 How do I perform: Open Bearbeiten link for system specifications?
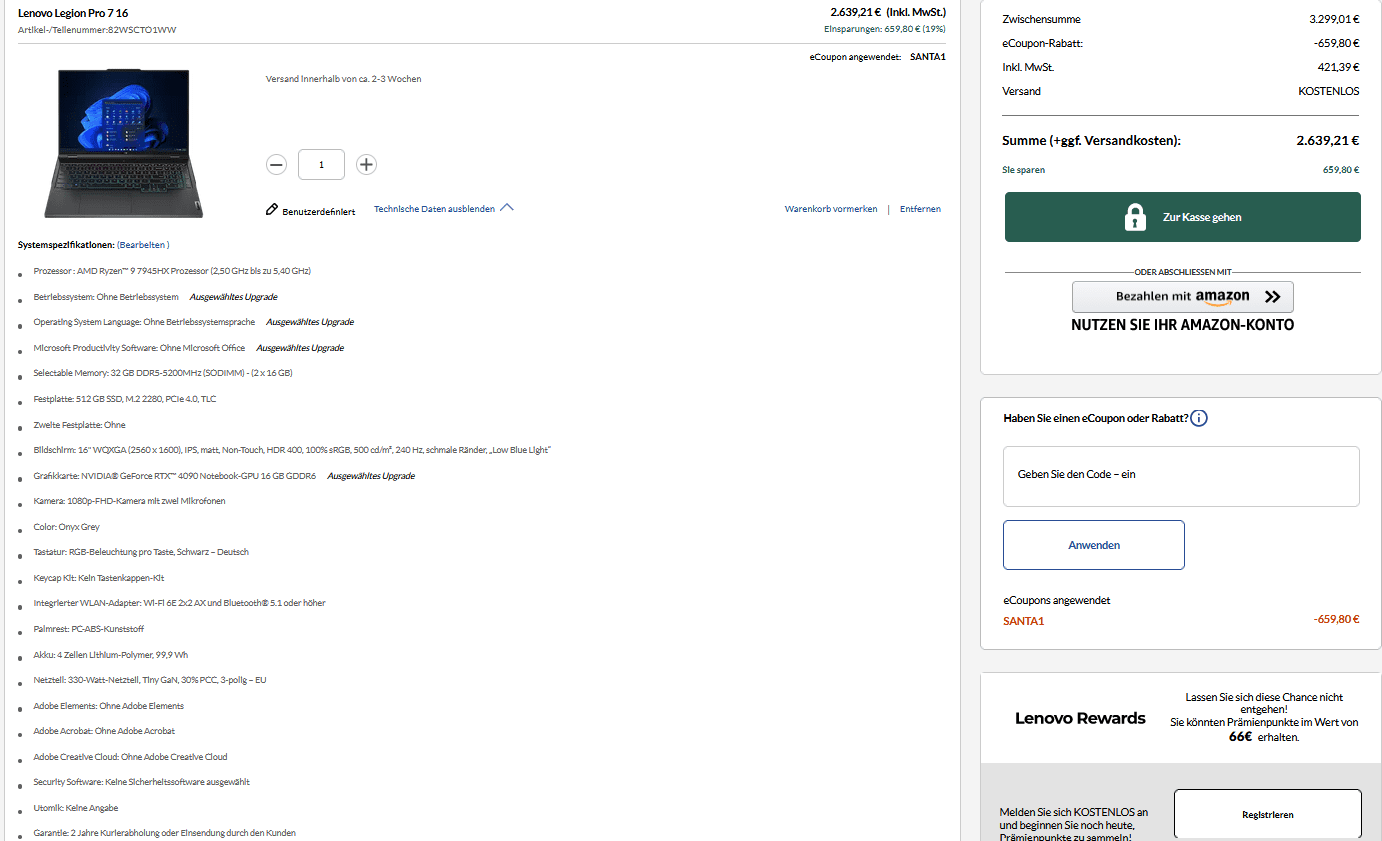(143, 245)
